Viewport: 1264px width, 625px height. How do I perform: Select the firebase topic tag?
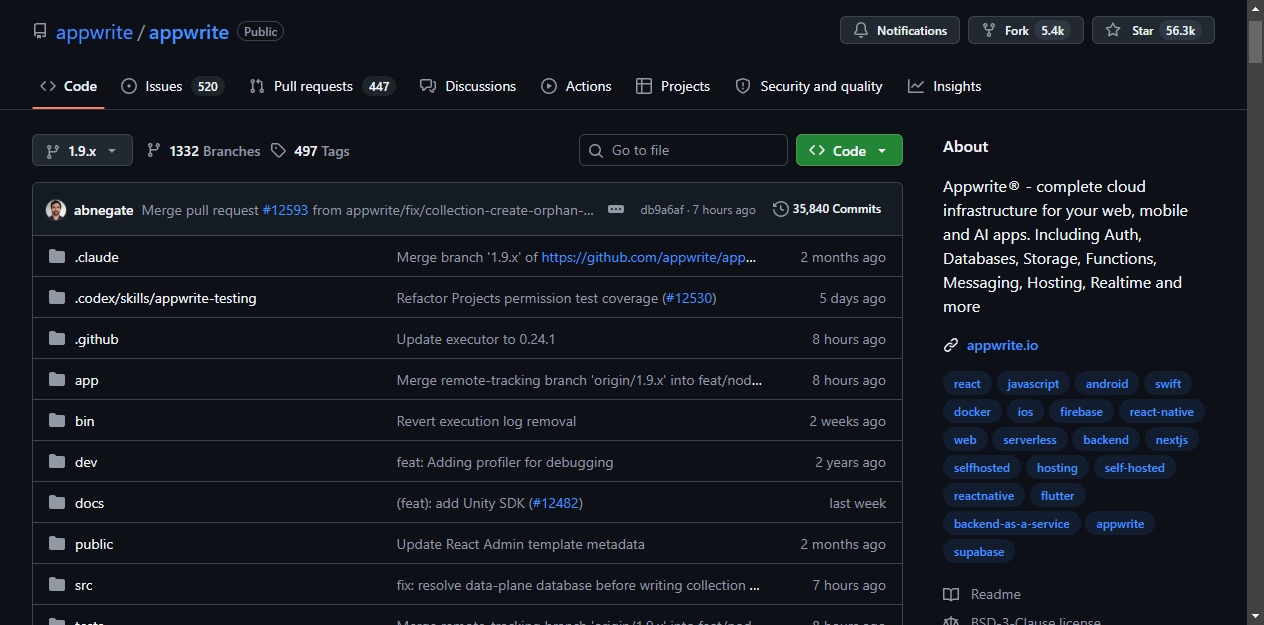tap(1081, 412)
